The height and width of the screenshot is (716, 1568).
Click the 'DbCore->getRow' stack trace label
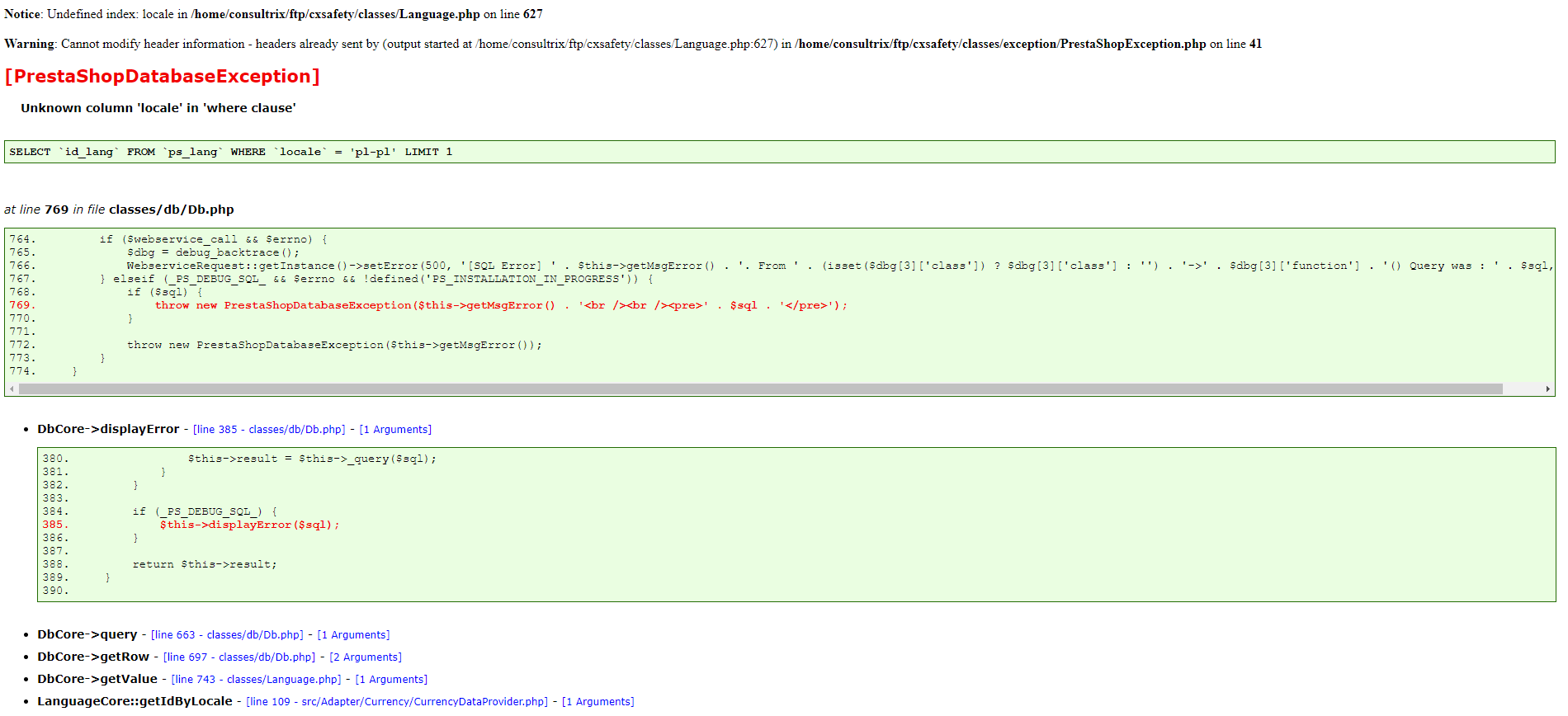93,657
